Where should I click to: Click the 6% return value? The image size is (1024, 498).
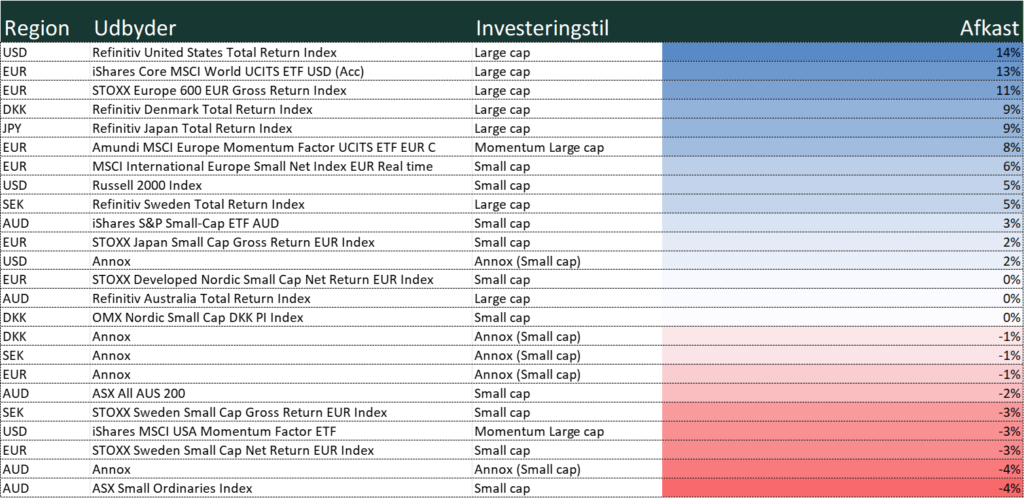tap(1012, 166)
